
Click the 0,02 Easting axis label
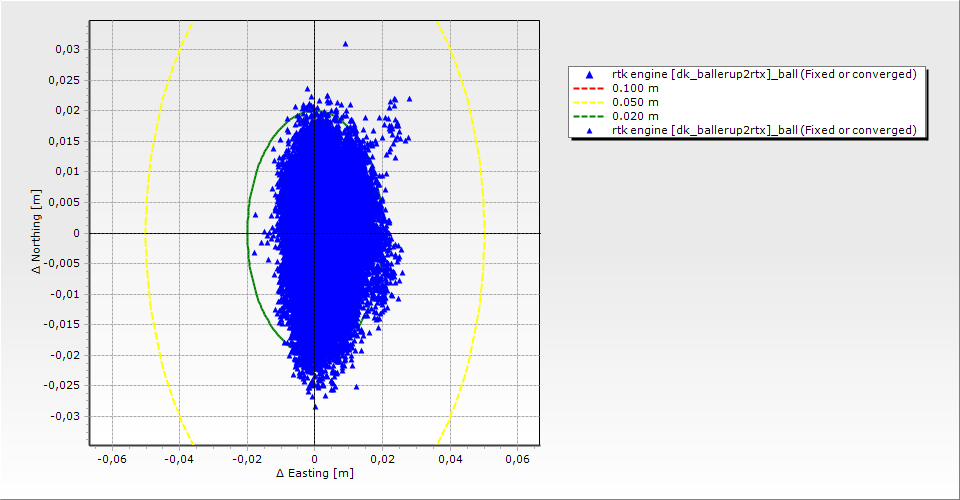click(x=383, y=459)
